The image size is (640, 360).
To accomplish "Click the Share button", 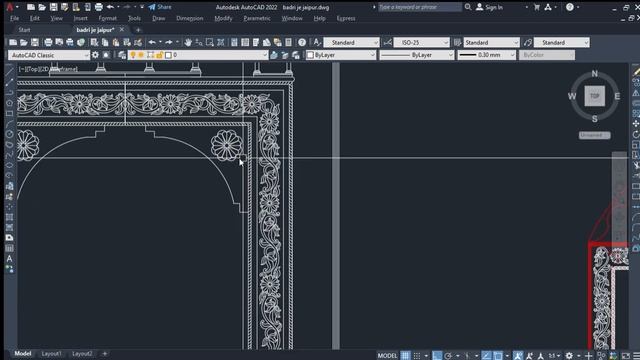I will click(160, 7).
